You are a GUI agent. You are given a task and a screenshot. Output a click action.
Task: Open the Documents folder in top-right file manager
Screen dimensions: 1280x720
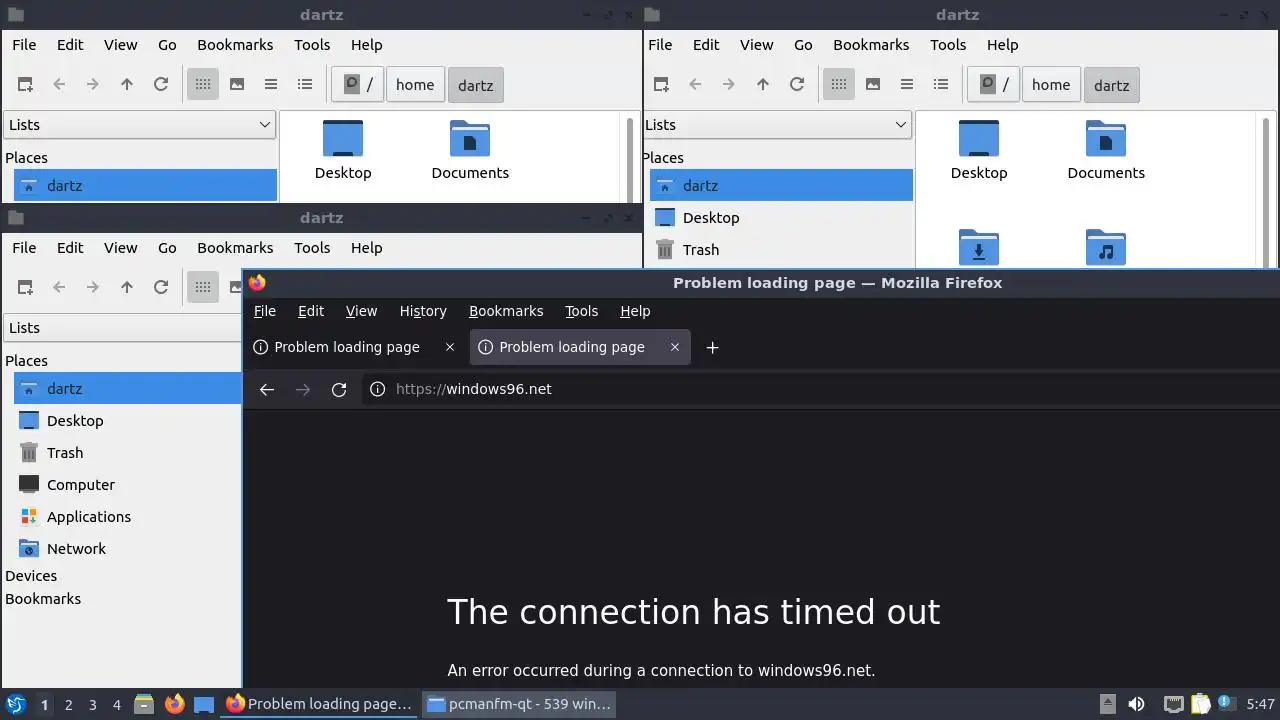pyautogui.click(x=1105, y=150)
